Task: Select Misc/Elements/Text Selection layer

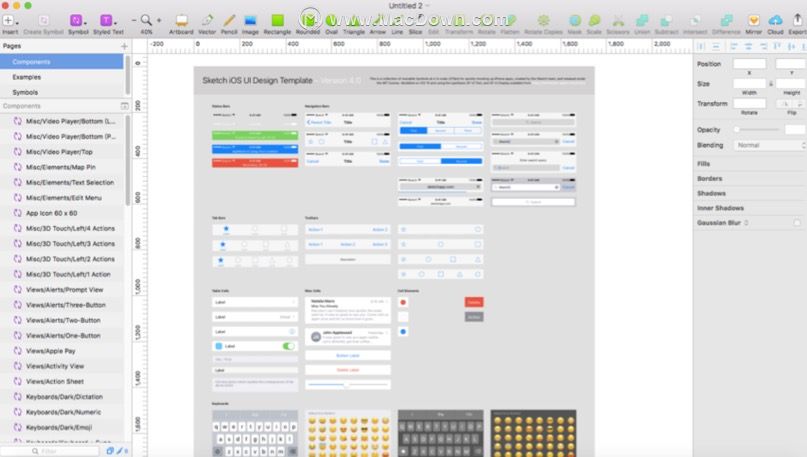Action: point(69,182)
